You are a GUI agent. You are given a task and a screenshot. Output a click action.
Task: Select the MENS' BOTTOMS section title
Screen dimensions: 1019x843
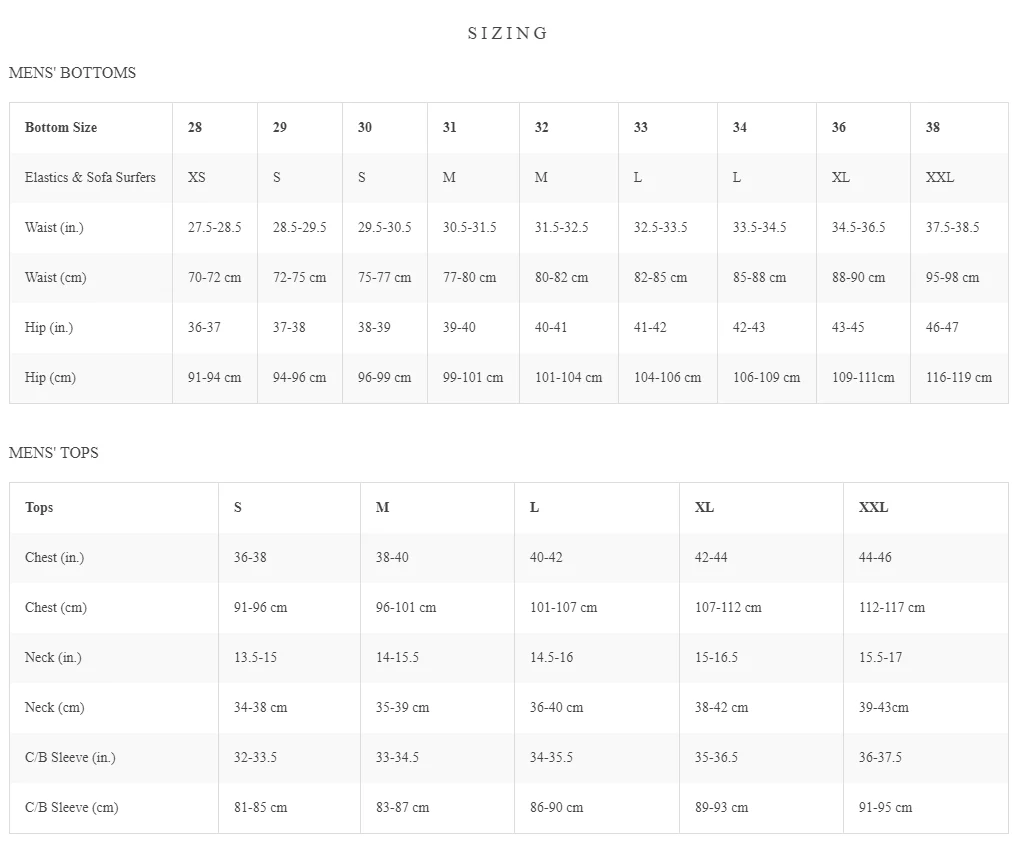72,73
